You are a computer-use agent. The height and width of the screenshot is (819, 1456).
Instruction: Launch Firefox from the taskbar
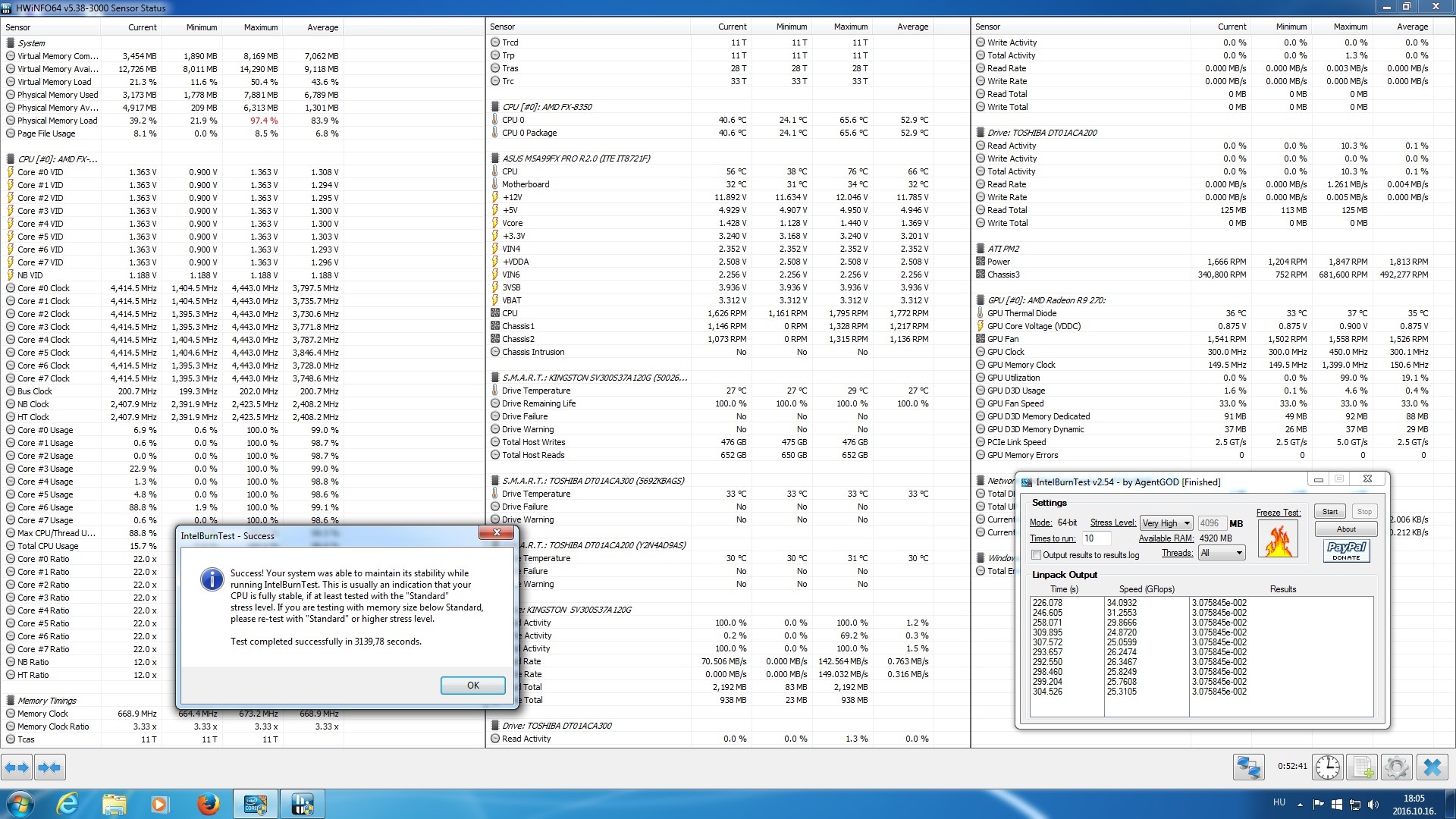(x=208, y=804)
